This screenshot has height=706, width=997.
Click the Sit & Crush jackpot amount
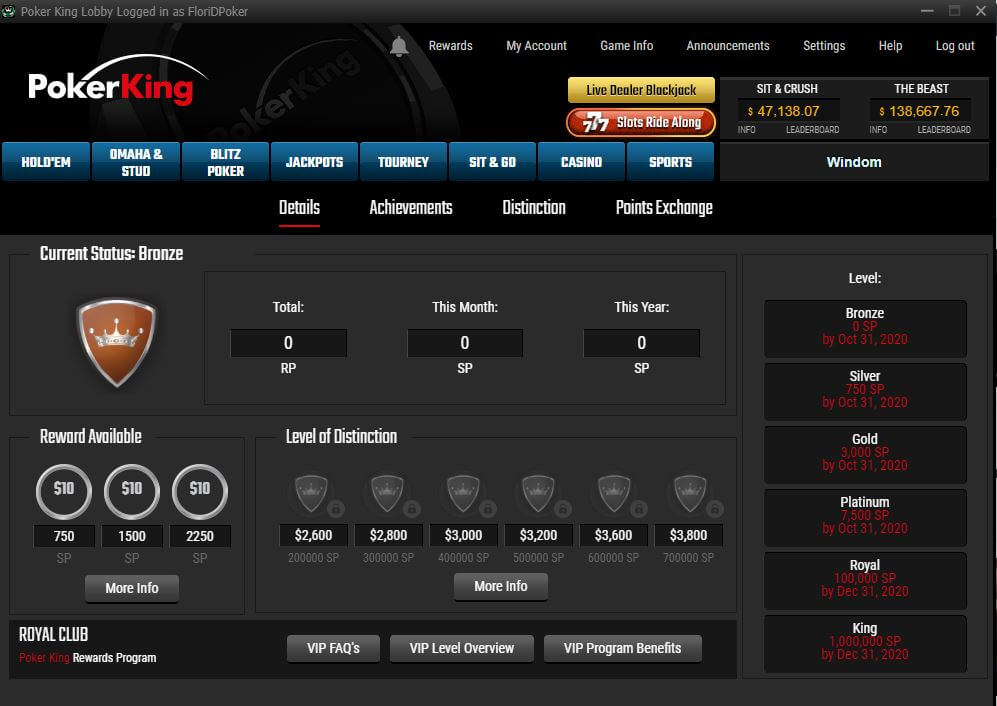tap(788, 111)
